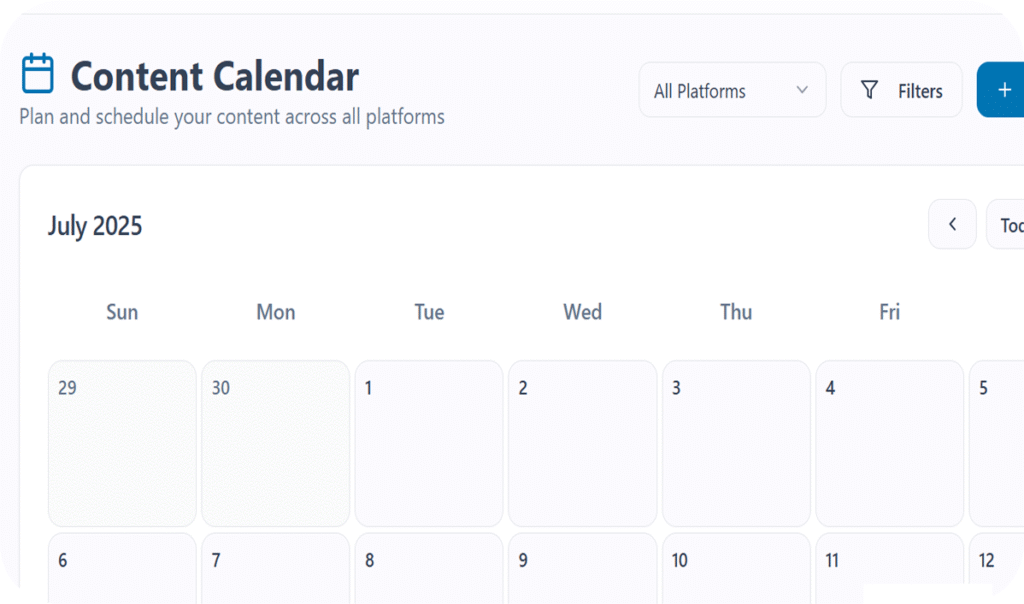Select the July 5 day cell
The height and width of the screenshot is (604, 1024).
[x=997, y=443]
